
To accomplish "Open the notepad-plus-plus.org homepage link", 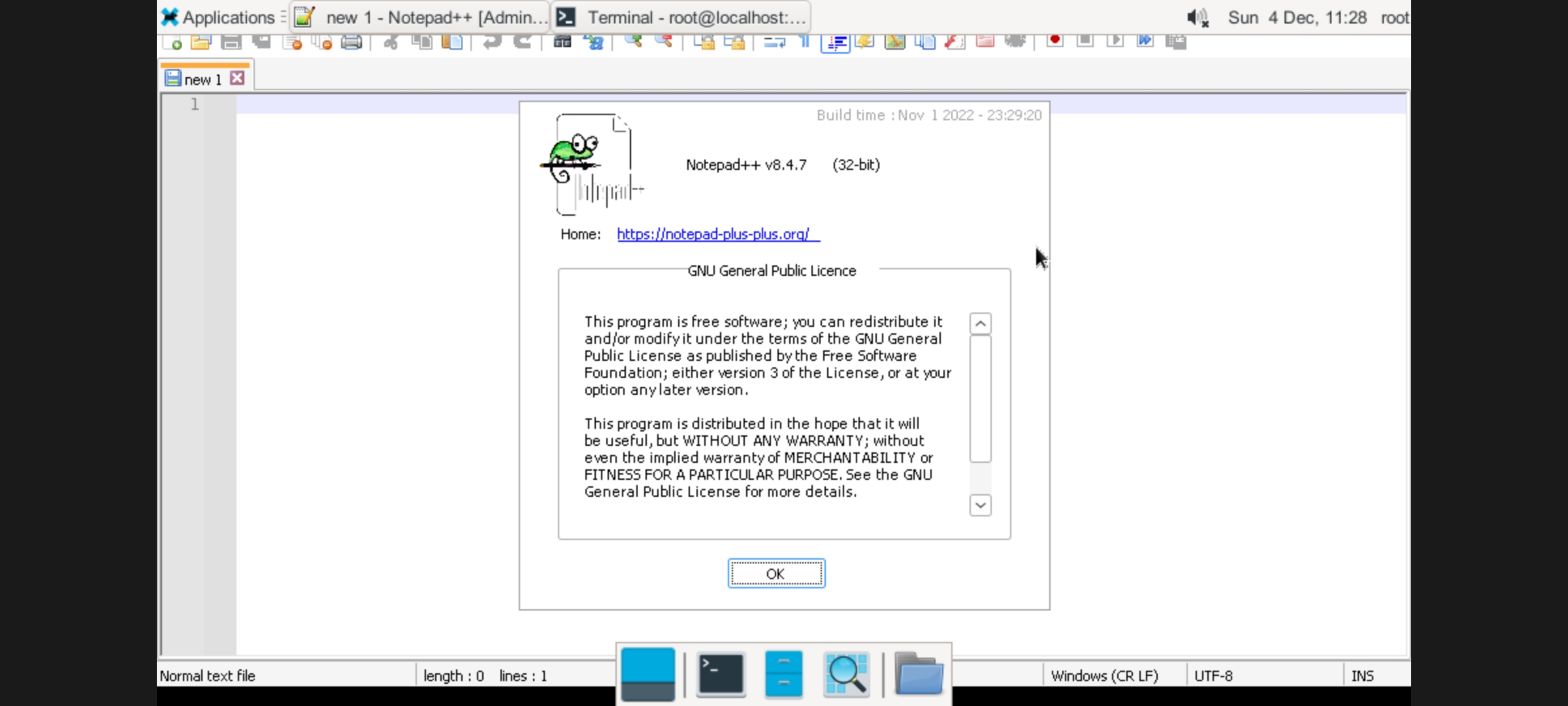I will [717, 235].
